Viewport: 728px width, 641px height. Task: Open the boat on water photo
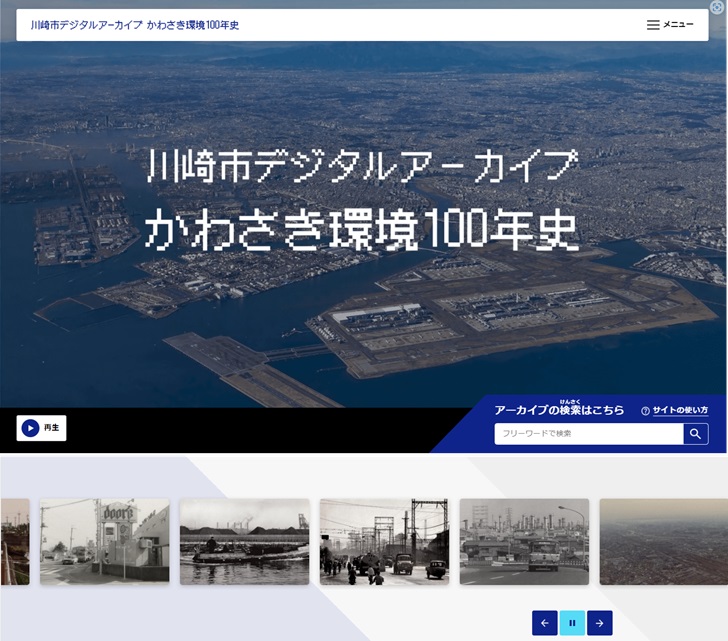(x=244, y=541)
